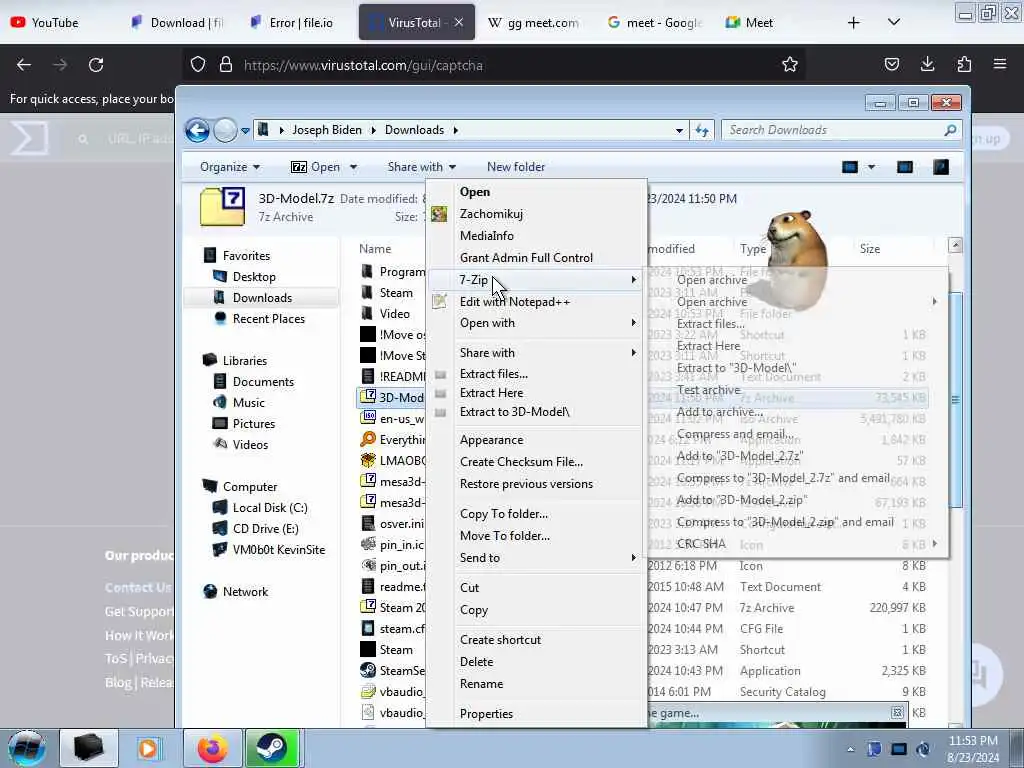Select Properties in the context menu
The image size is (1024, 768).
point(486,714)
